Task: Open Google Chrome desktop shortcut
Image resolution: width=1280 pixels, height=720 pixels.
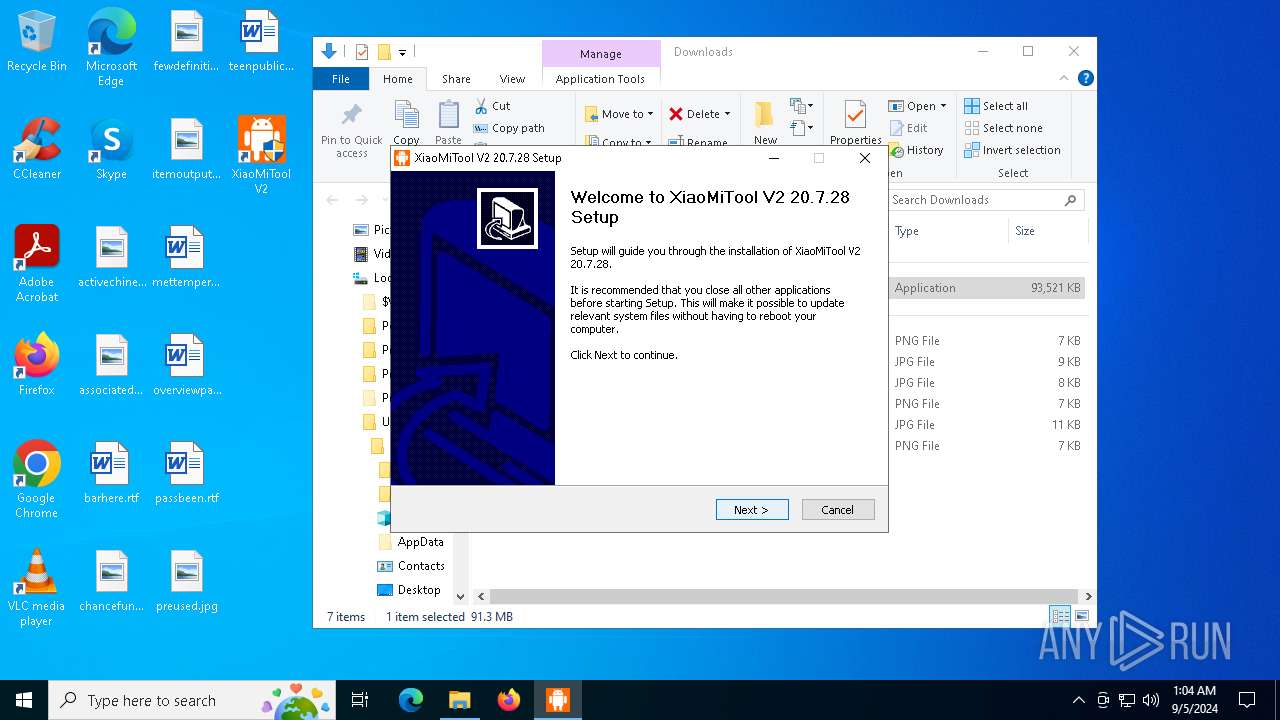Action: click(x=37, y=480)
